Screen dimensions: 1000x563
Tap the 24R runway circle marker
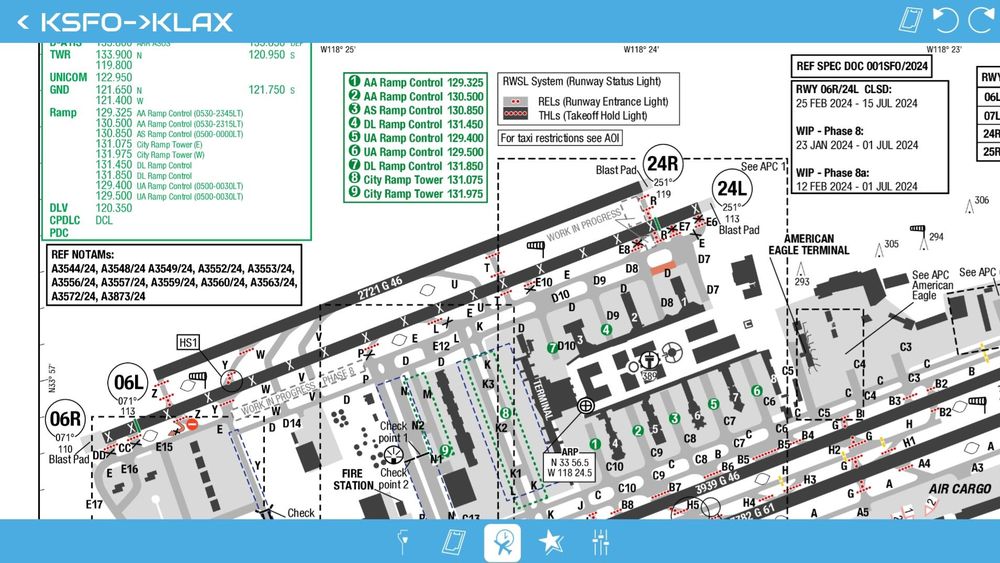tap(662, 164)
